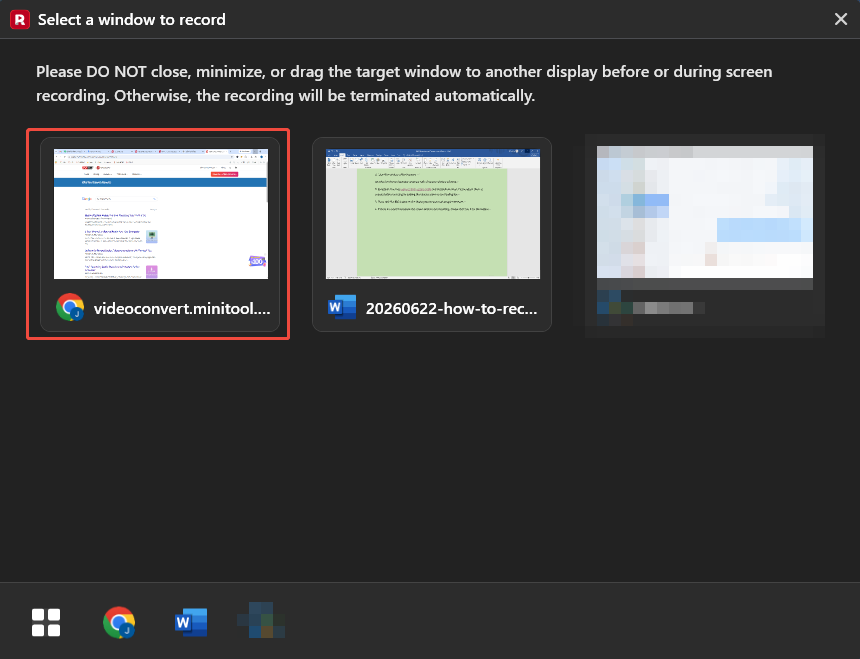Select the Word document window thumbnail
860x659 pixels.
pyautogui.click(x=433, y=214)
